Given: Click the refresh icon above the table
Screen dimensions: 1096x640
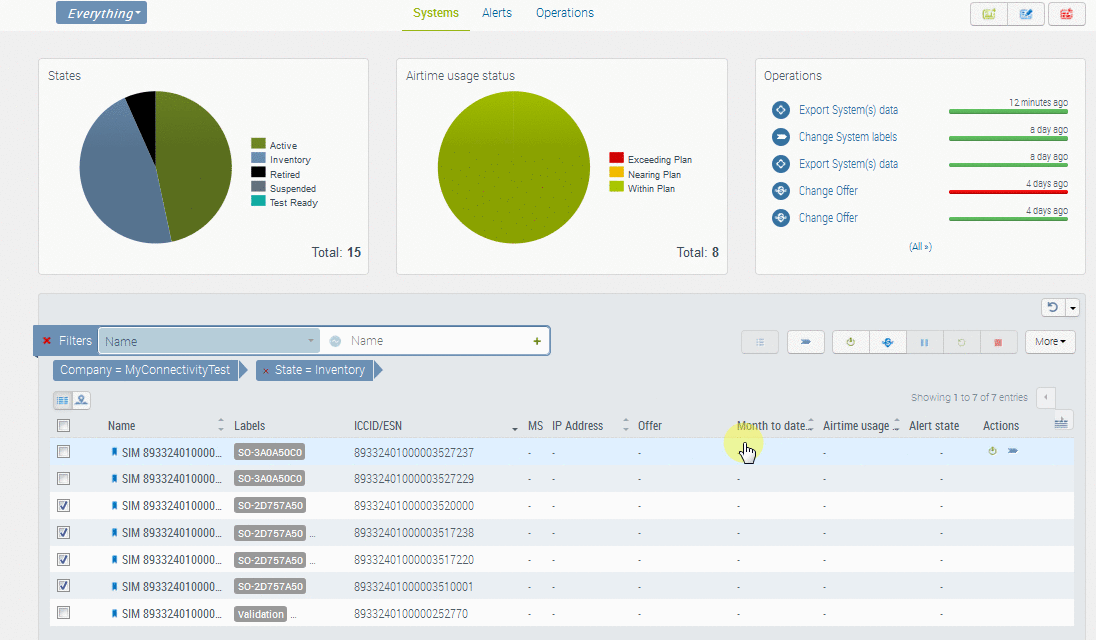Looking at the screenshot, I should pyautogui.click(x=1051, y=308).
